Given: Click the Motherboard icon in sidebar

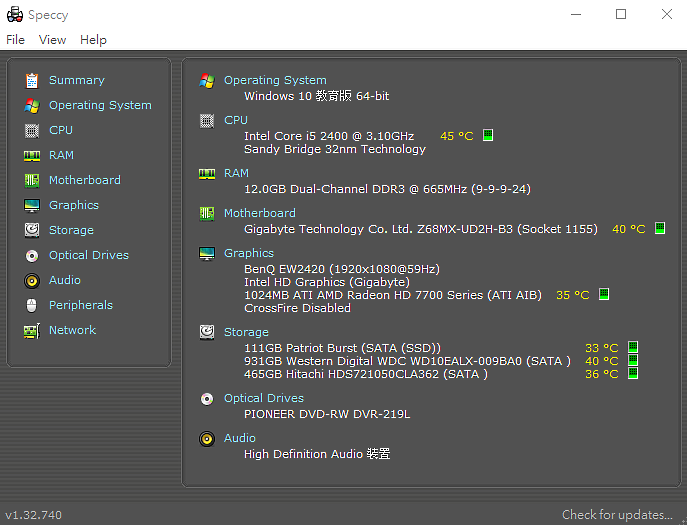Looking at the screenshot, I should (32, 180).
